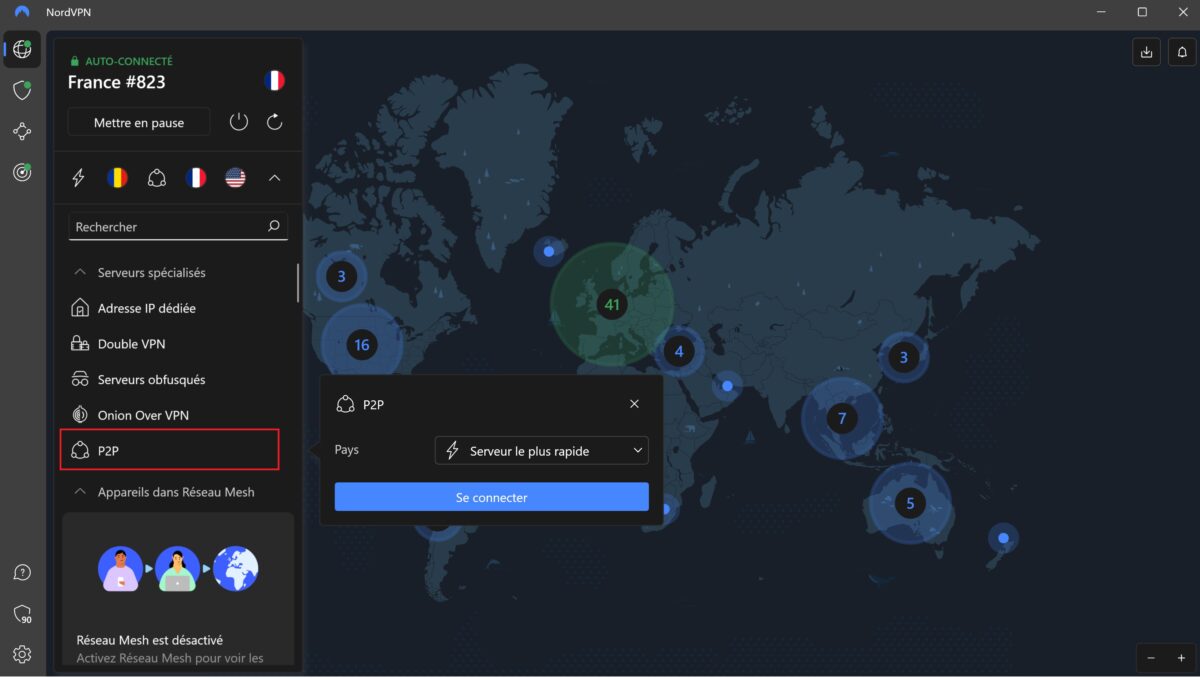Zoom out map with minus button
This screenshot has width=1200, height=679.
1151,658
